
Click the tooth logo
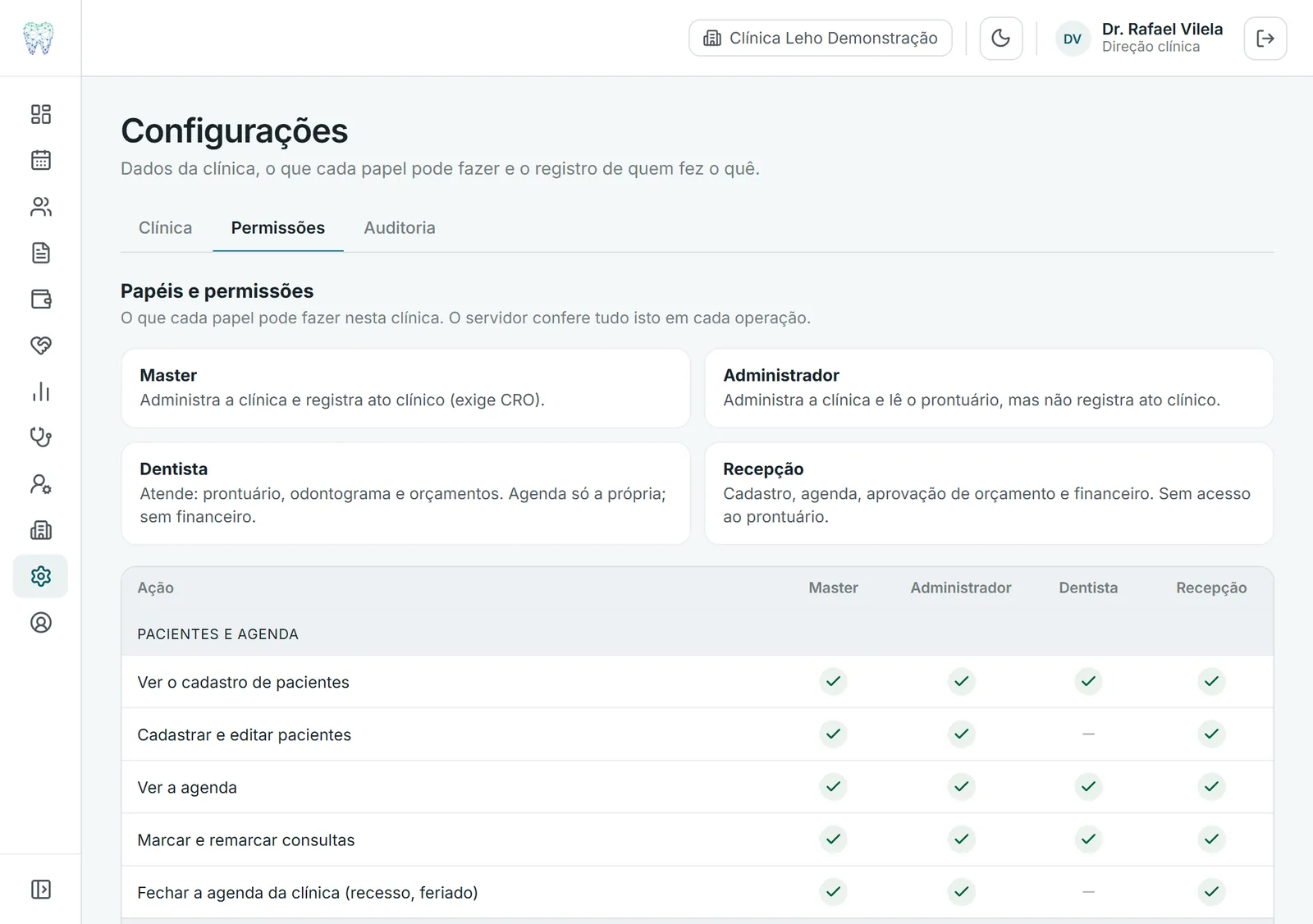38,39
